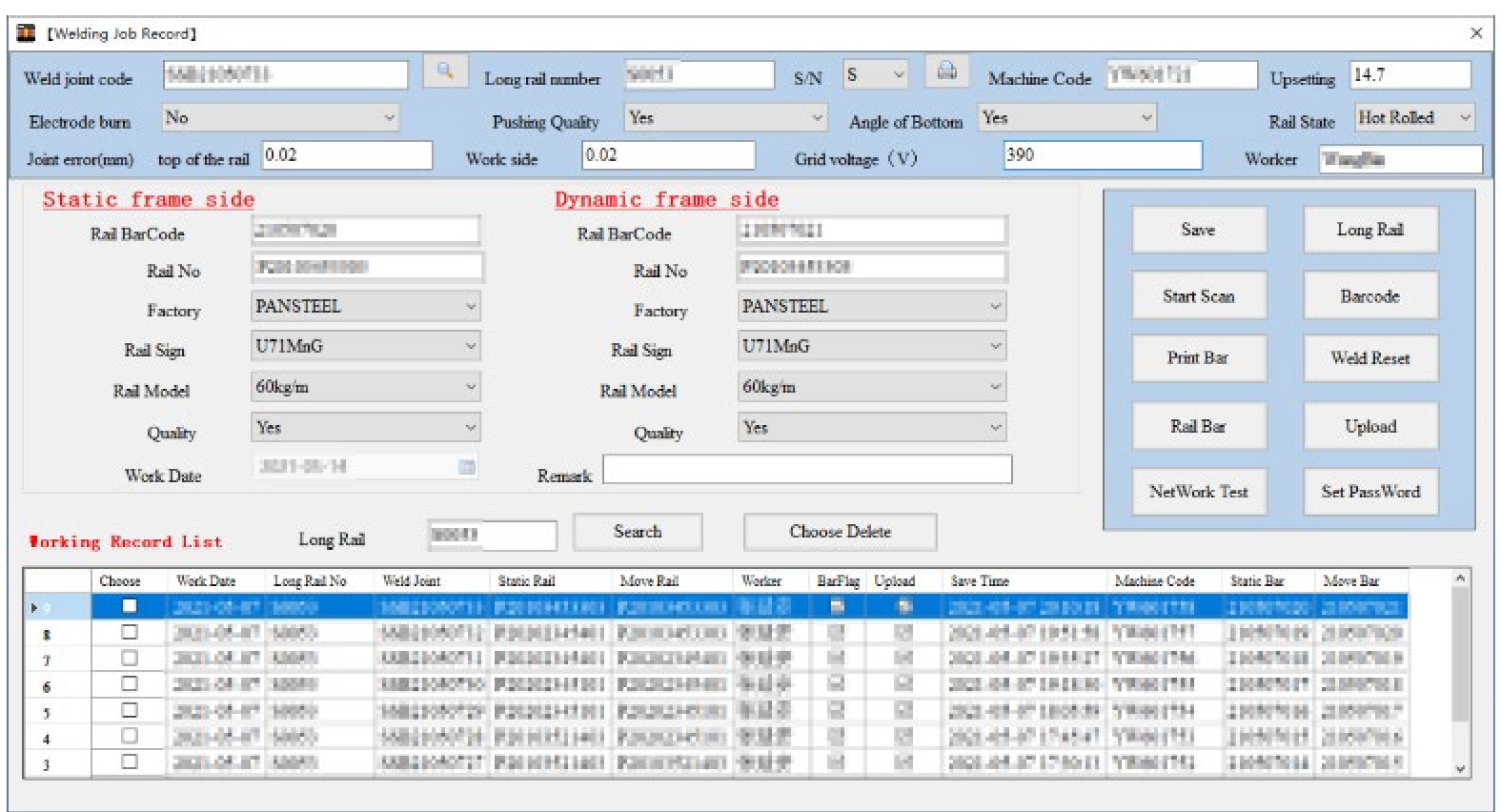Click the BarFlag icon in row 8
Image resolution: width=1501 pixels, height=812 pixels.
click(836, 632)
